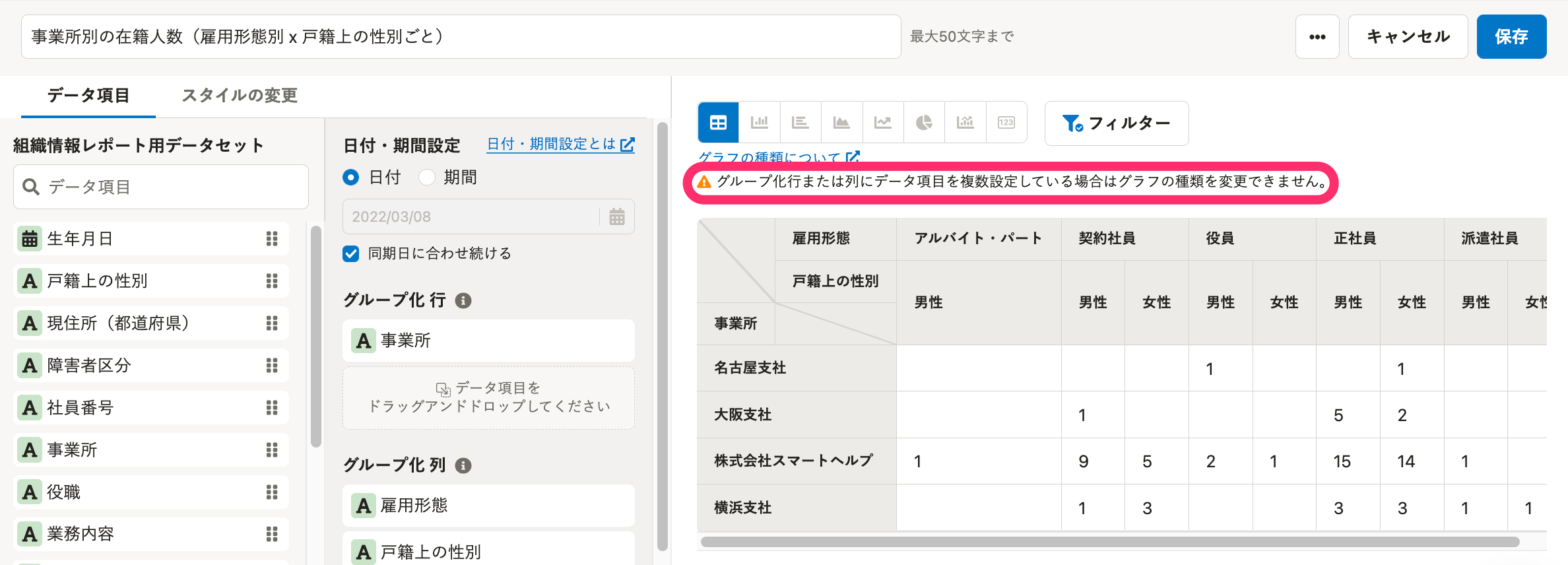Grab the drag handle of 社員番号
1568x565 pixels.
(272, 408)
